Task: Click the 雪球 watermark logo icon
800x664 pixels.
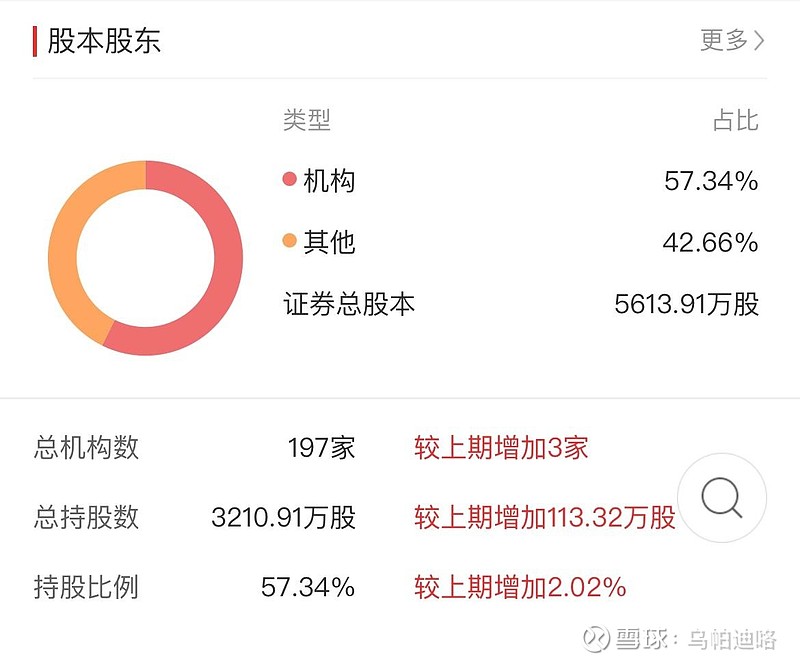Action: click(596, 638)
